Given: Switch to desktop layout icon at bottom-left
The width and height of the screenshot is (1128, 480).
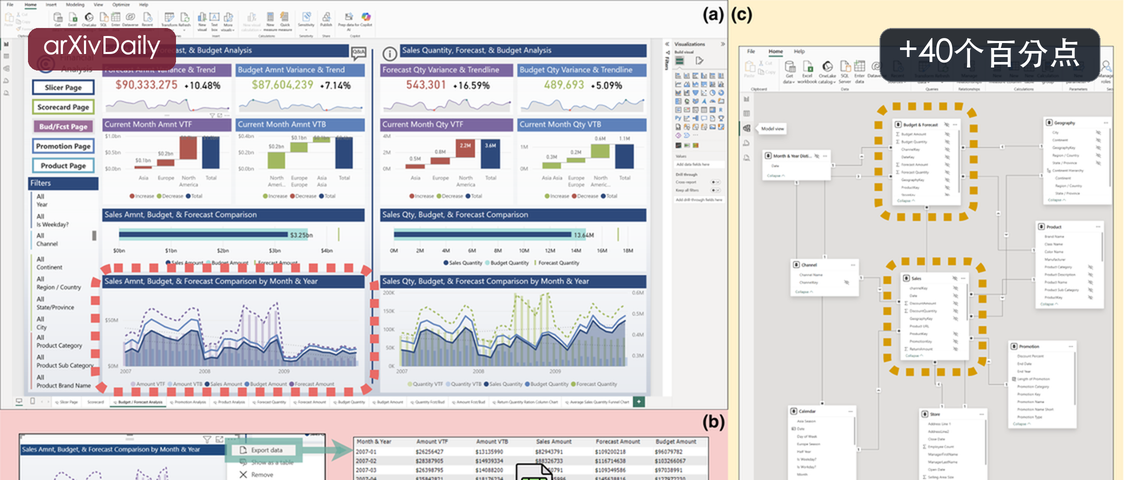Looking at the screenshot, I should pyautogui.click(x=19, y=401).
